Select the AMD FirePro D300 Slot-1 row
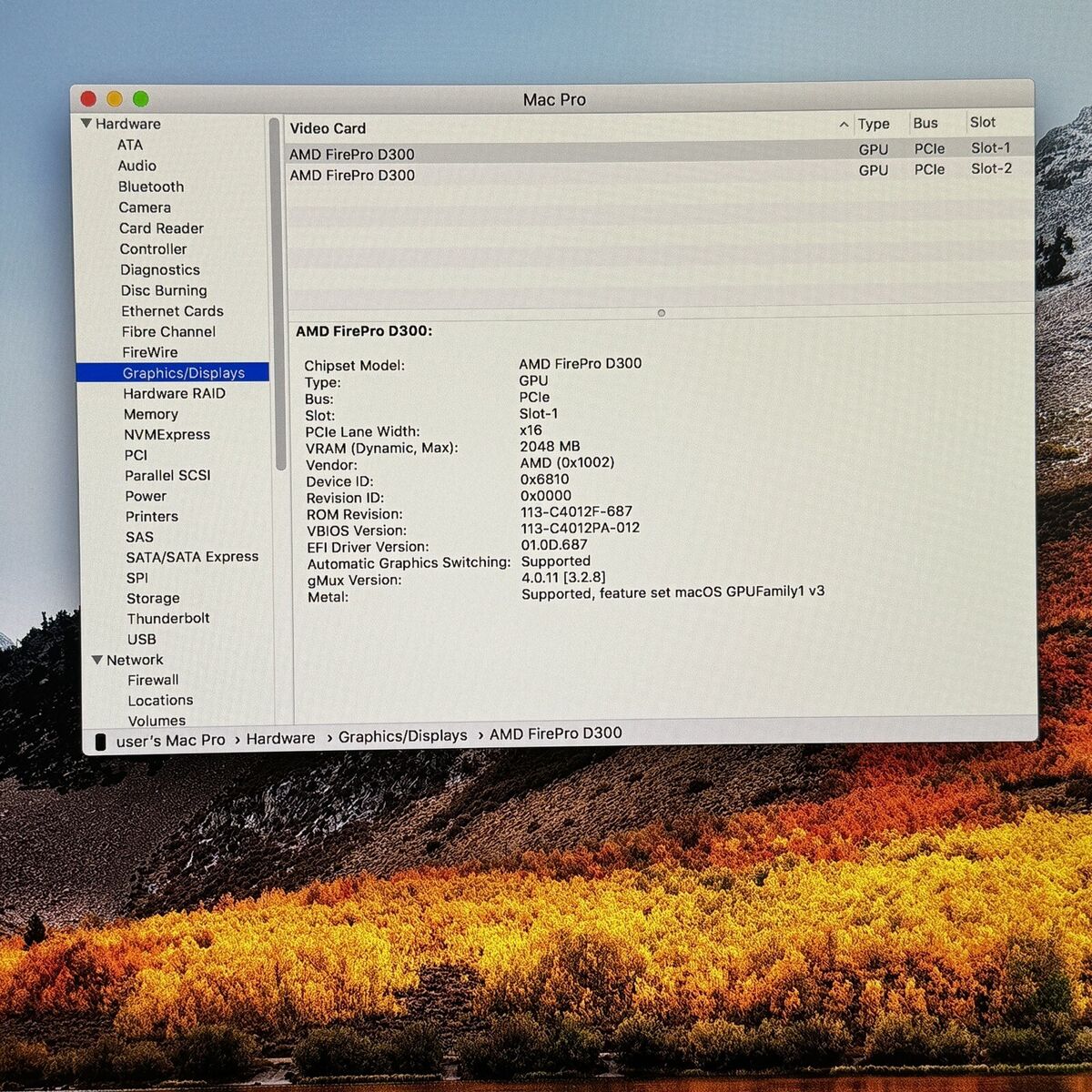The image size is (1092, 1092). pyautogui.click(x=660, y=151)
